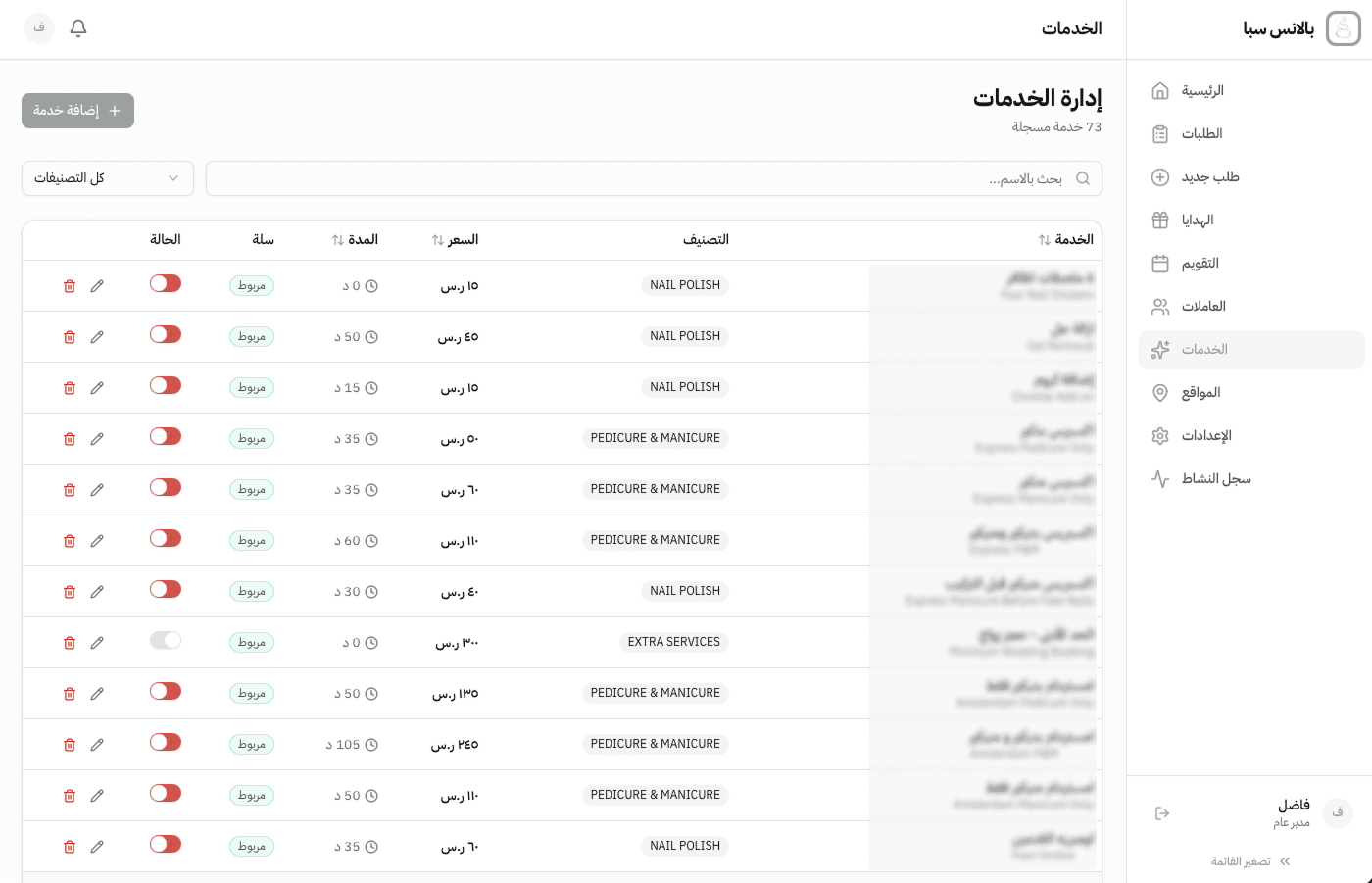This screenshot has height=883, width=1372.
Task: Turn off the first PEDICURE & MANICURE toggle
Action: coord(165,436)
